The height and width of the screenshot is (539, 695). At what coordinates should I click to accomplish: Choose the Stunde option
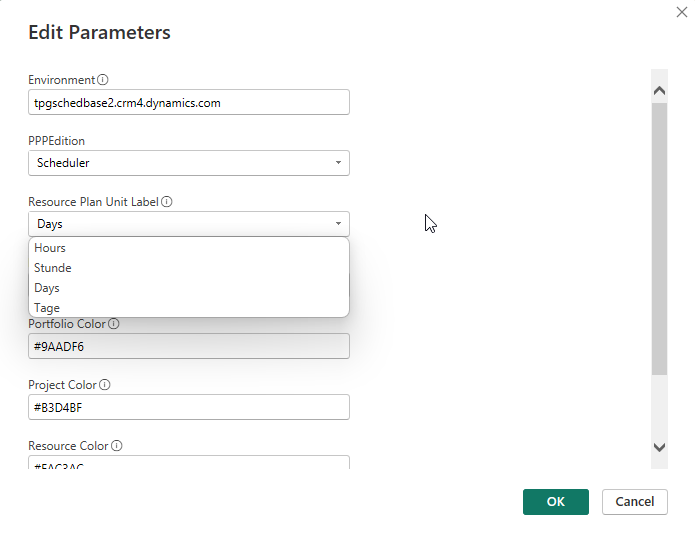point(53,268)
